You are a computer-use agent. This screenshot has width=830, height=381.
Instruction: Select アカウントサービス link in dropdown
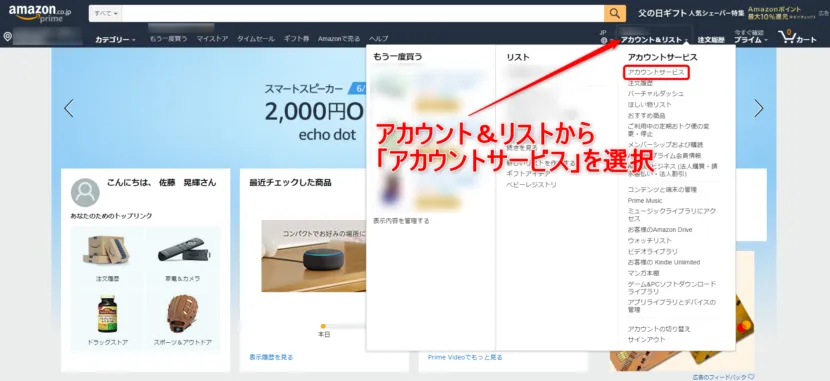pyautogui.click(x=656, y=72)
